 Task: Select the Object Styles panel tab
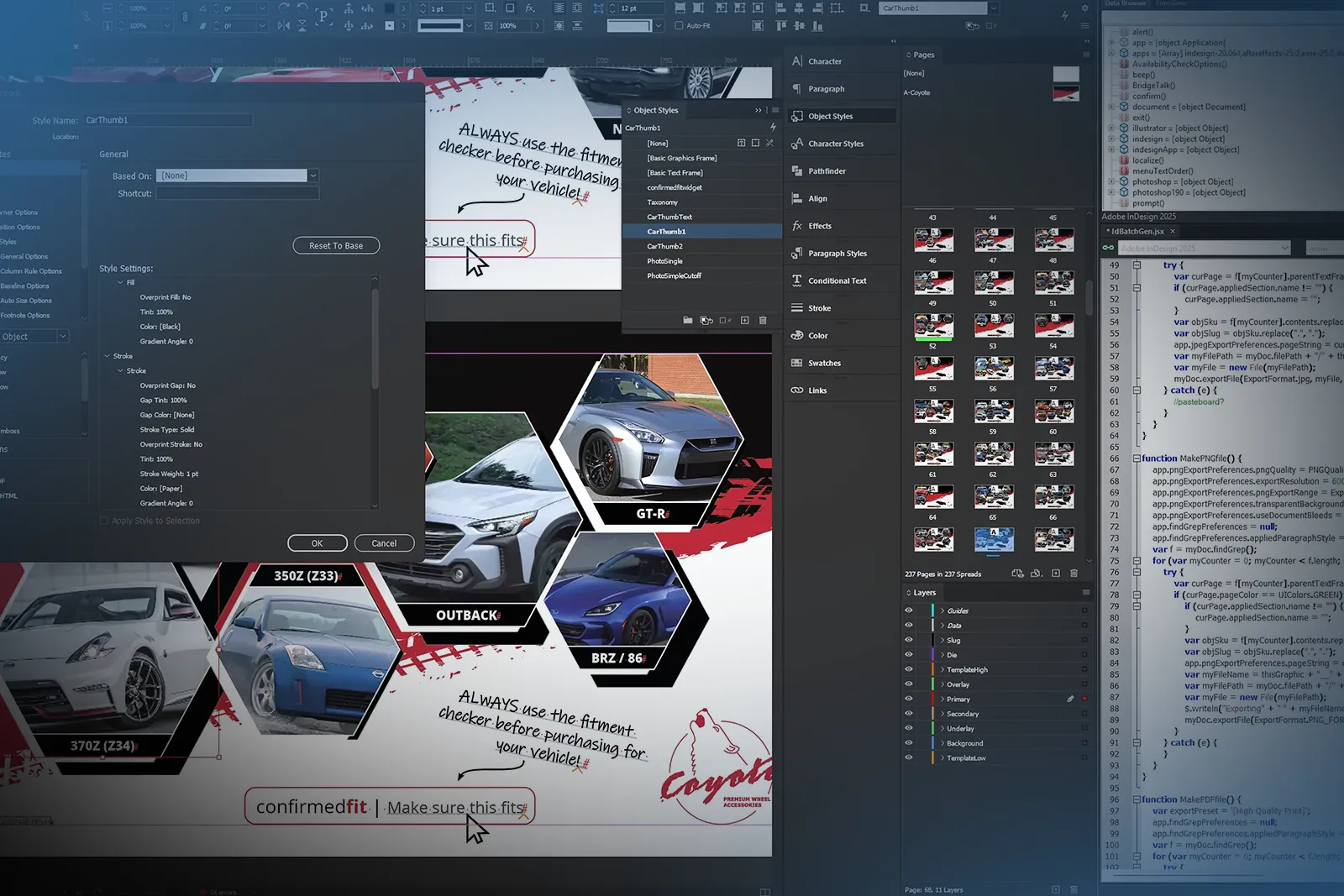655,110
